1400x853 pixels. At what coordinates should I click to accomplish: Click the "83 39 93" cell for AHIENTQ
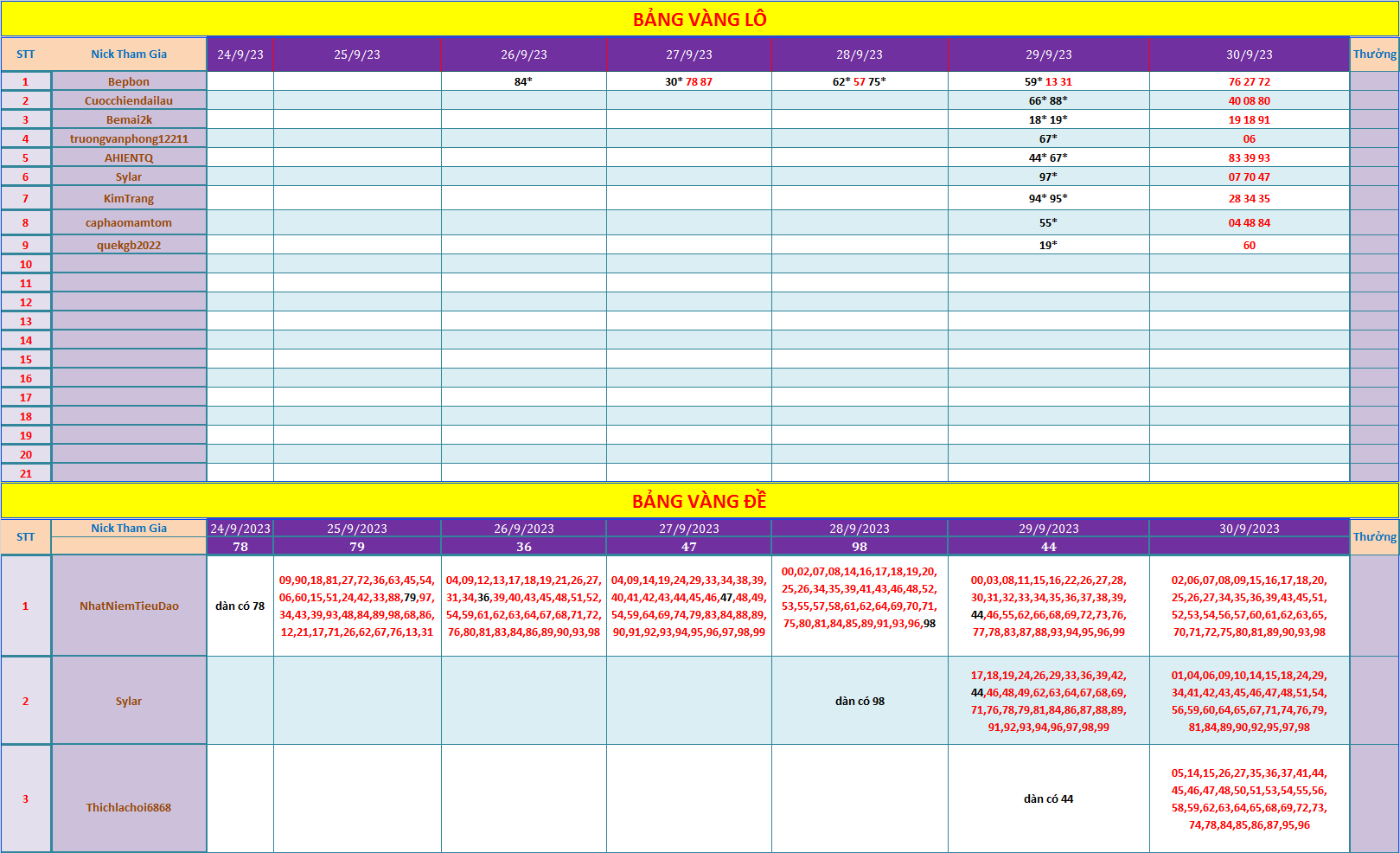coord(1249,157)
